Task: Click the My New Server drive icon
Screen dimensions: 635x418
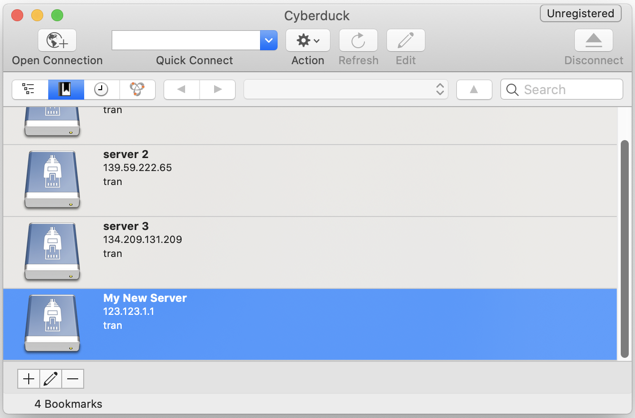Action: [52, 323]
